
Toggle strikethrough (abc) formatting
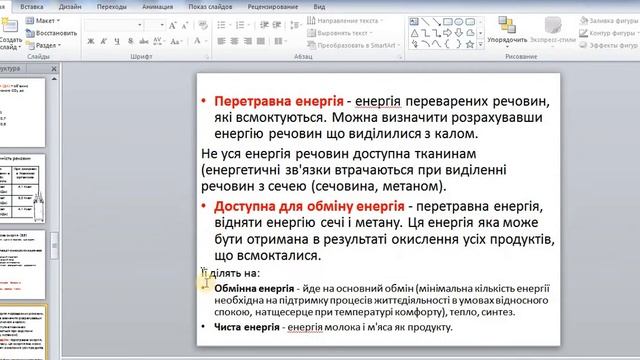pyautogui.click(x=144, y=41)
